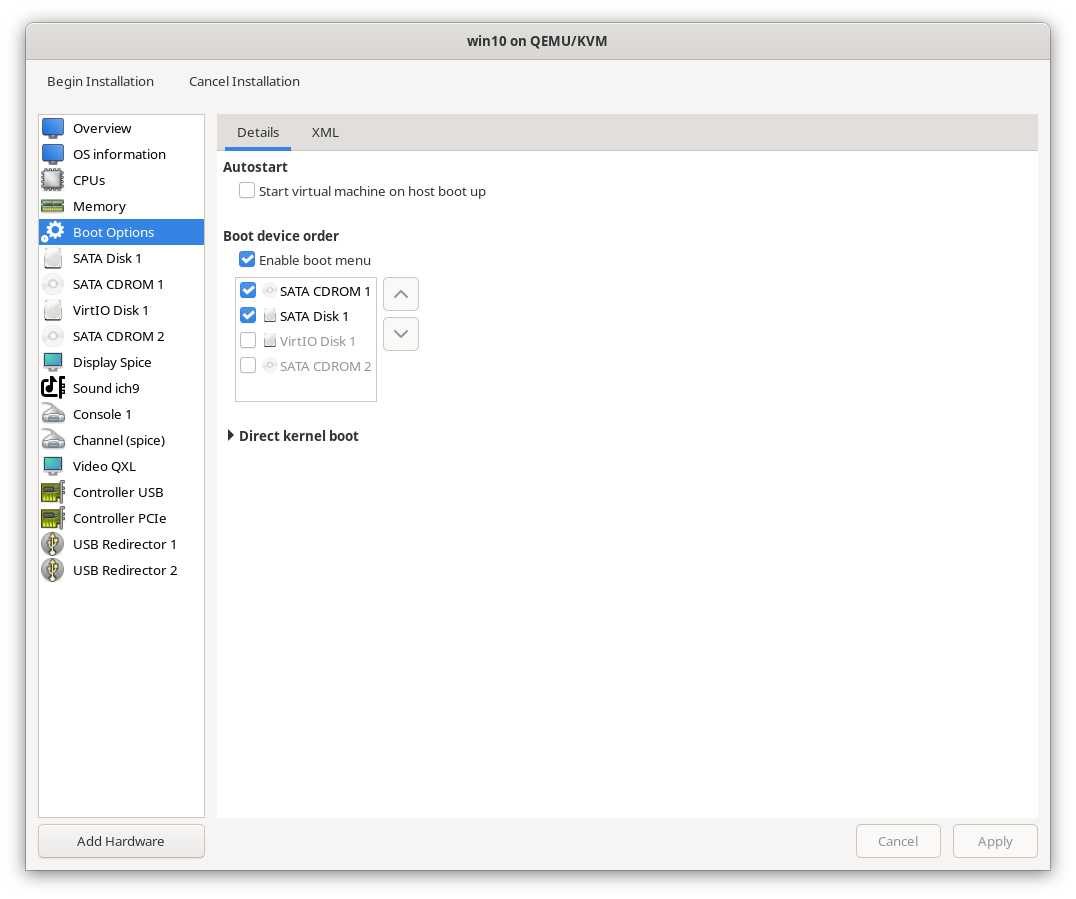The height and width of the screenshot is (899, 1076).
Task: Open the Video QXL label
Action: pos(104,467)
